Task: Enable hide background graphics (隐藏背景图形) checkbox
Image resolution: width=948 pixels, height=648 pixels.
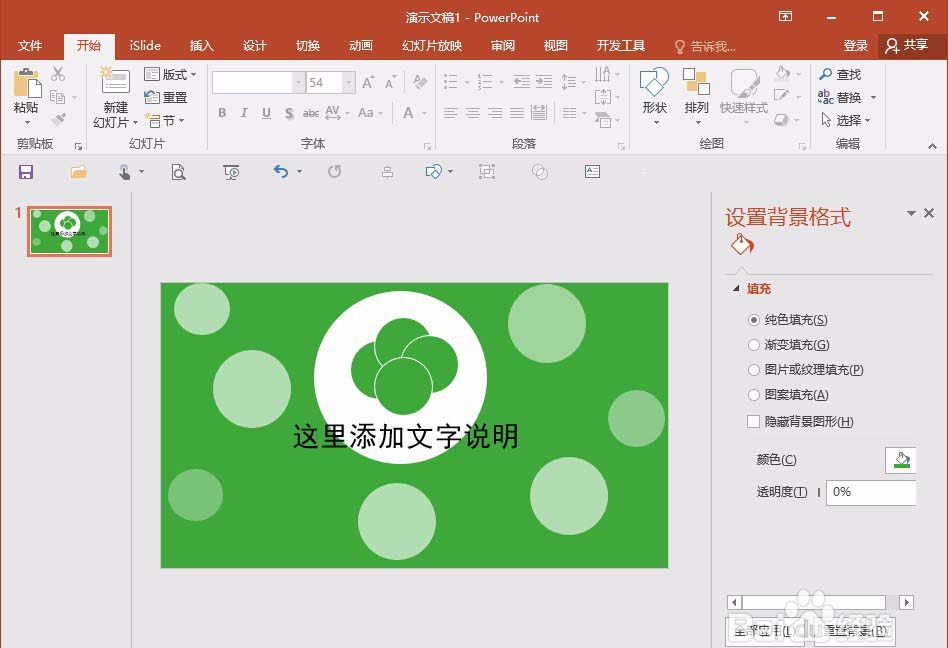Action: tap(753, 421)
